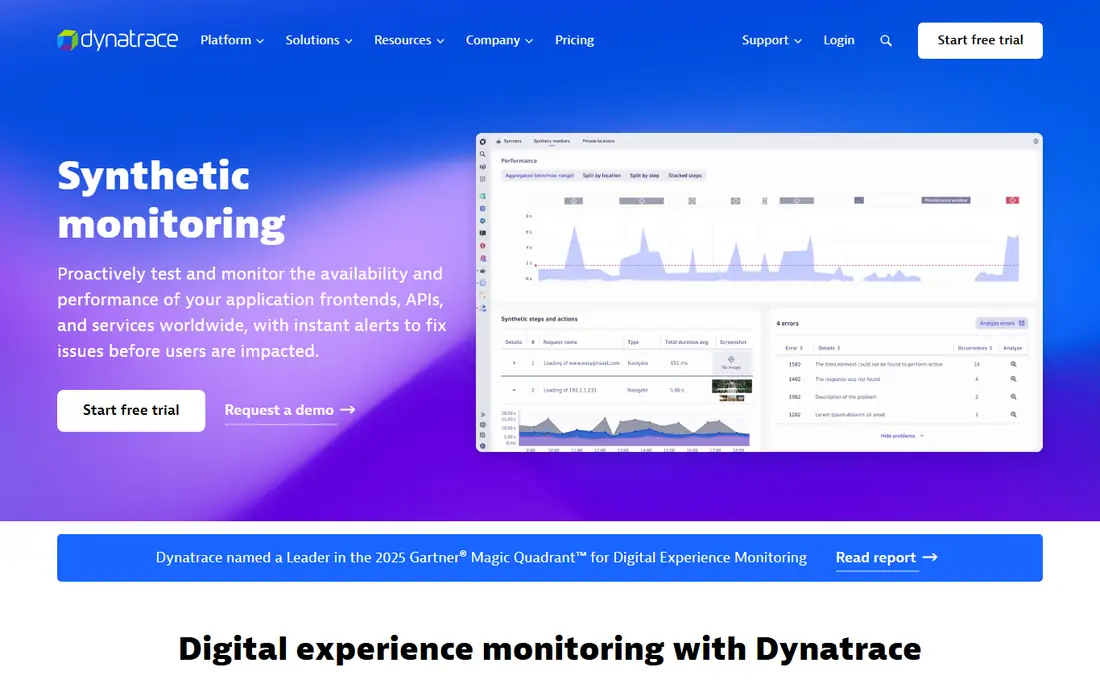Sort the errors table by Occurrences column
Screen dimensions: 1100x688
[974, 348]
